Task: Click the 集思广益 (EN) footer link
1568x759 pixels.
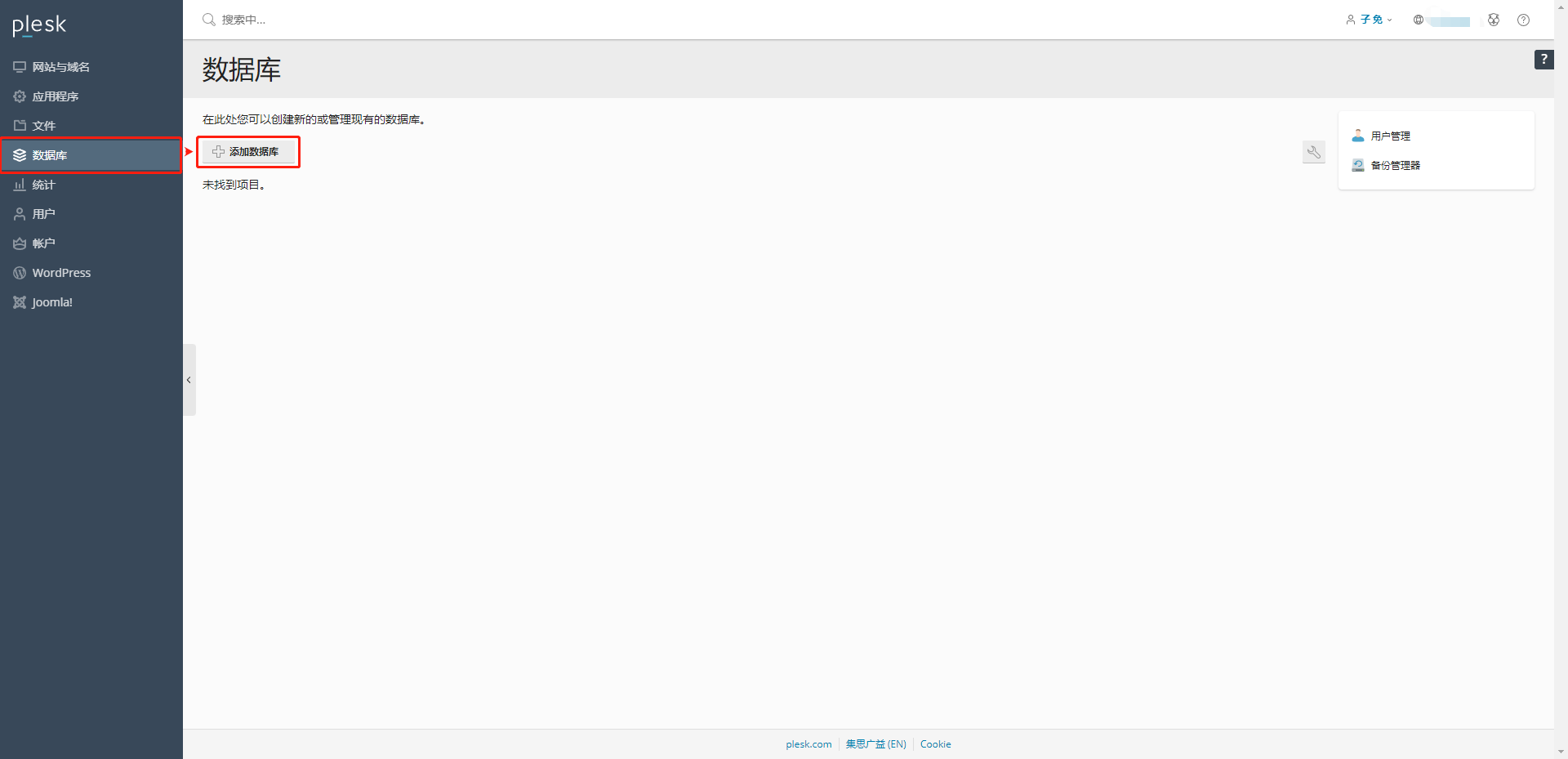Action: pyautogui.click(x=875, y=744)
